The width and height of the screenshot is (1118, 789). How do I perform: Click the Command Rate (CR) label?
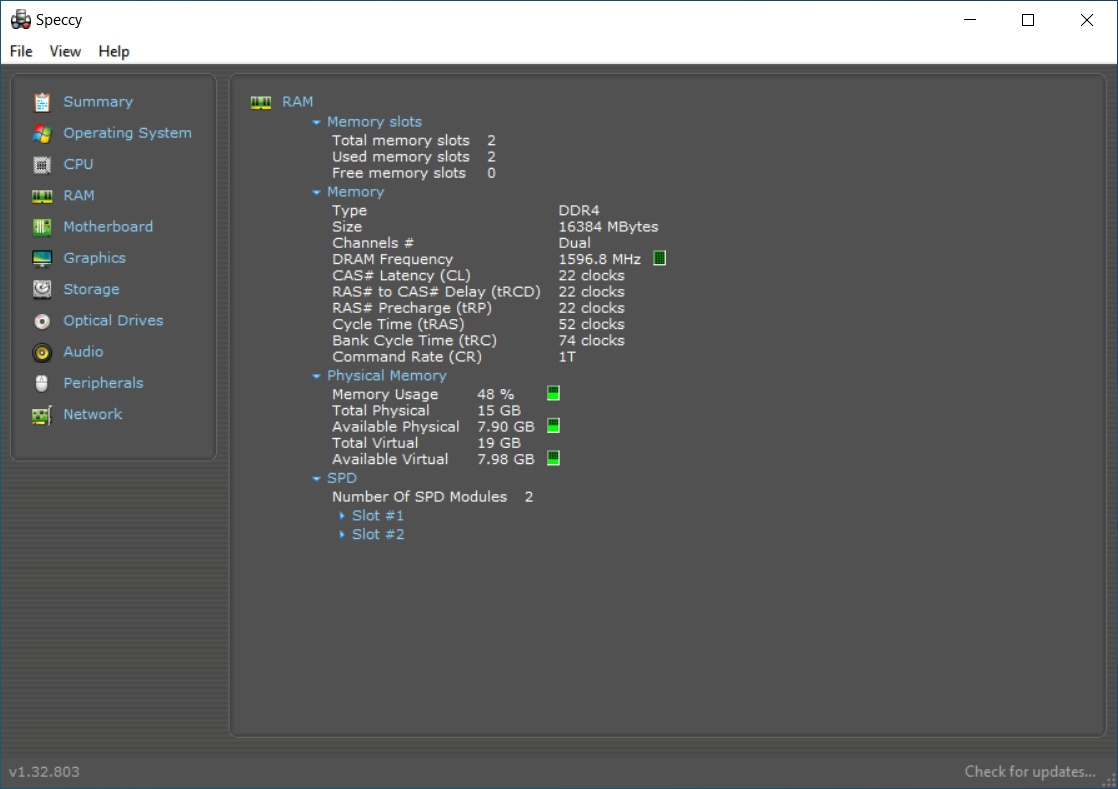[x=407, y=357]
